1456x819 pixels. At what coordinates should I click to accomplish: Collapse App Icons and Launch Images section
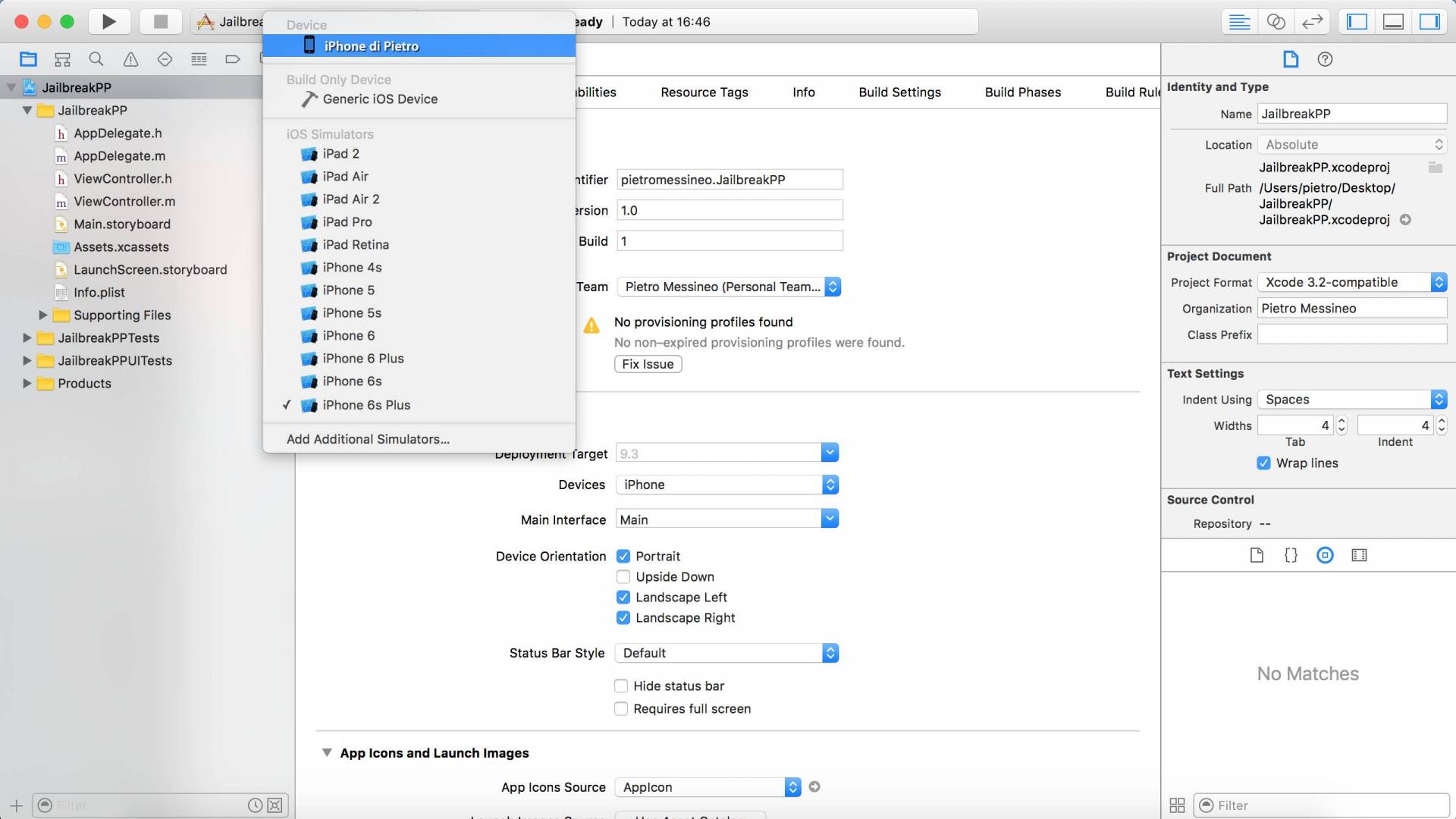click(327, 753)
